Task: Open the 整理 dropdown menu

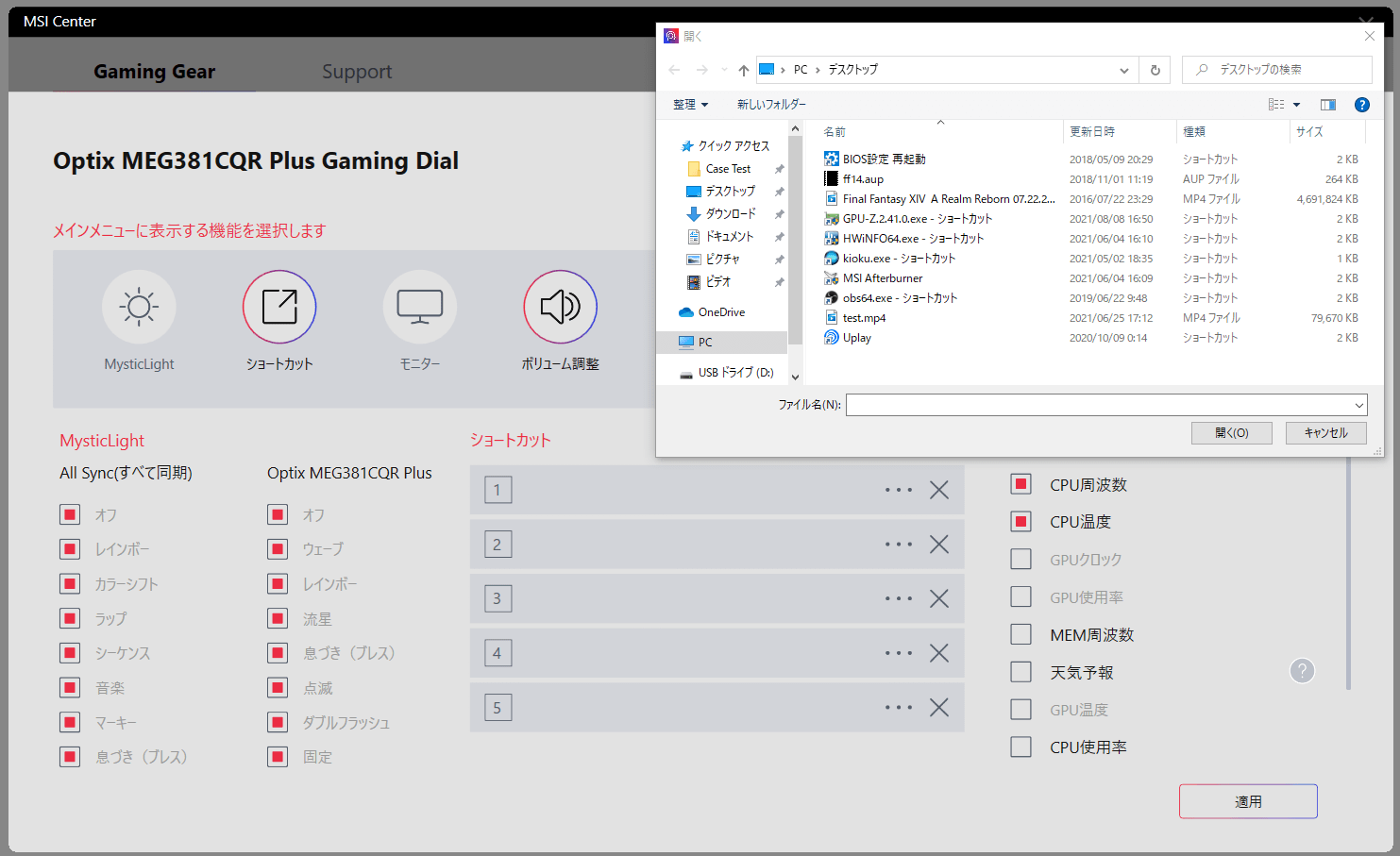Action: 690,105
